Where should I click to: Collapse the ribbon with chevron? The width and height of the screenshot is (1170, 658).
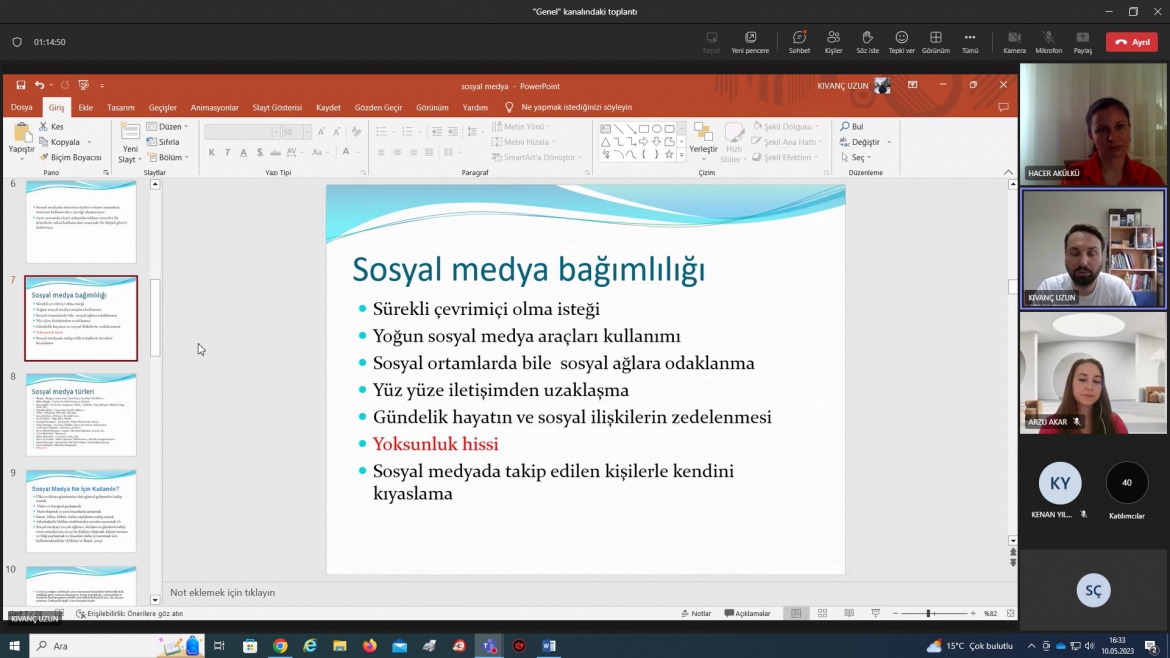click(x=1008, y=172)
